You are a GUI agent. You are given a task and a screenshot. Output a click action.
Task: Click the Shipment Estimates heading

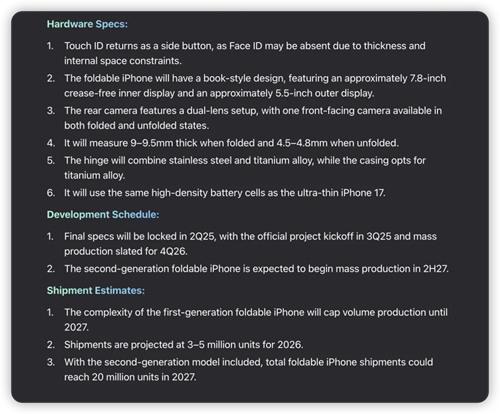pos(96,290)
